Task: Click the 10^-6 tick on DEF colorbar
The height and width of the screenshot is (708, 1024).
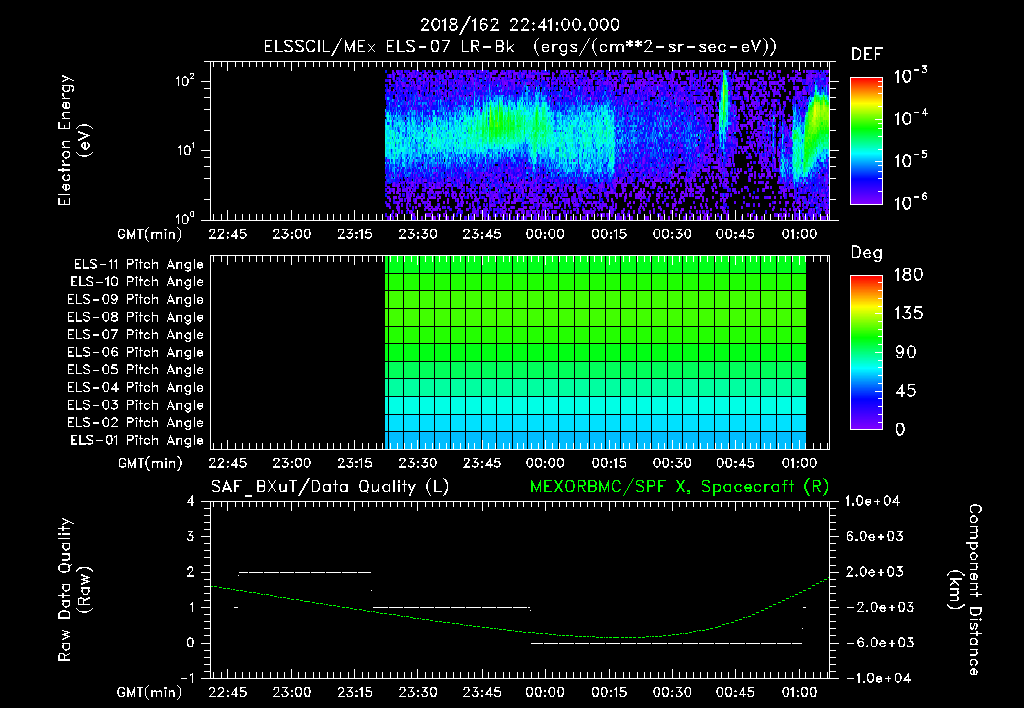Action: (910, 202)
